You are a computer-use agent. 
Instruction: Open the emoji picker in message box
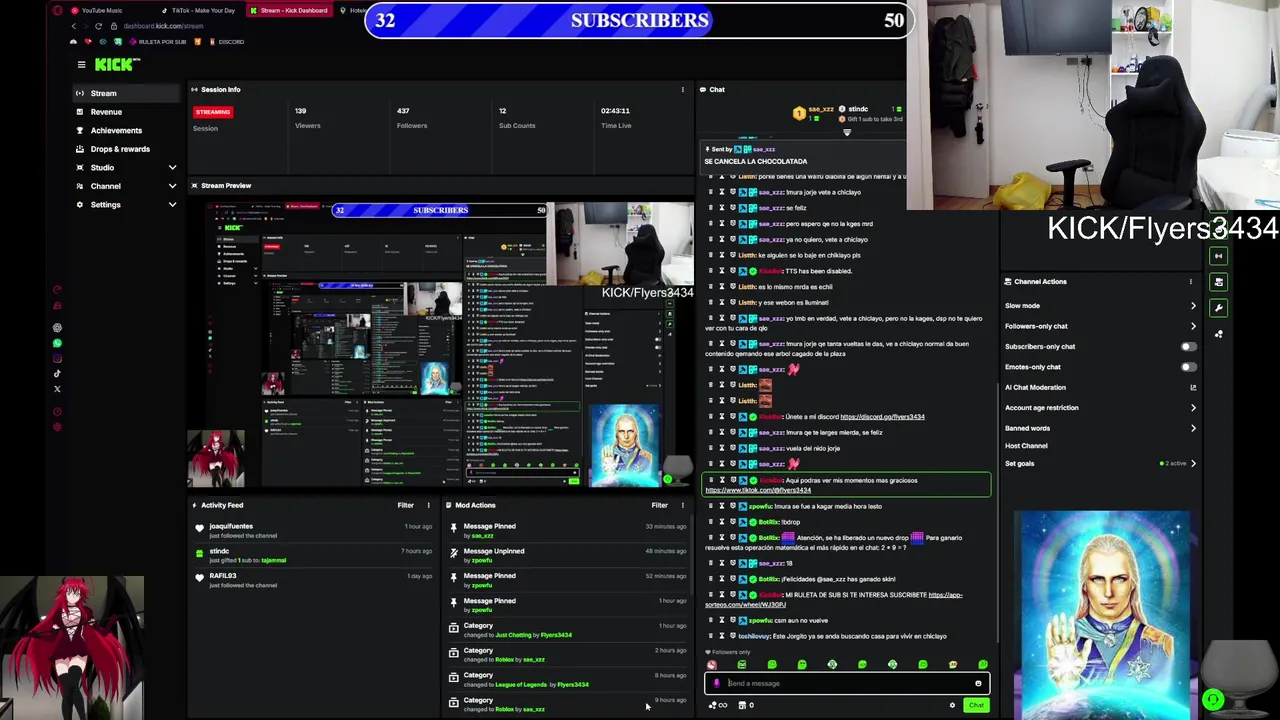978,684
